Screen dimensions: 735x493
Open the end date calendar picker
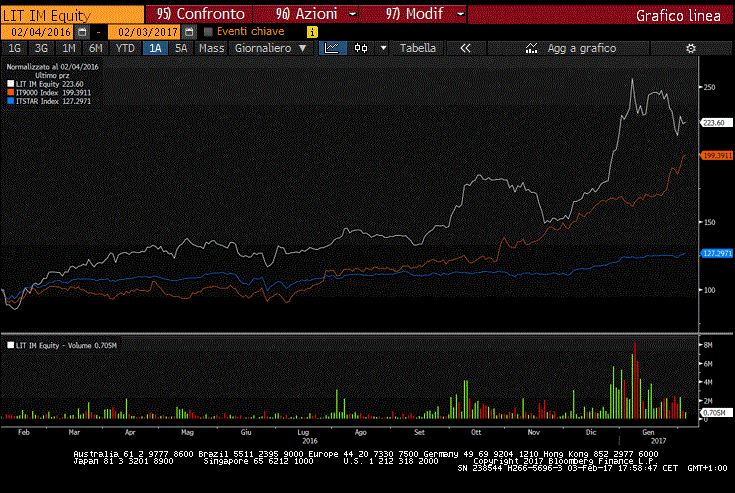coord(189,32)
